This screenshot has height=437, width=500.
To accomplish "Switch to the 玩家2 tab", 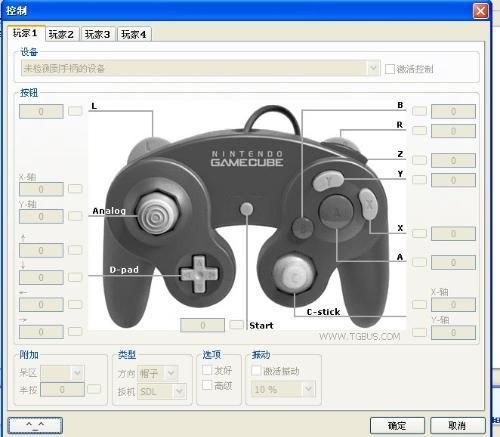I will (x=62, y=34).
